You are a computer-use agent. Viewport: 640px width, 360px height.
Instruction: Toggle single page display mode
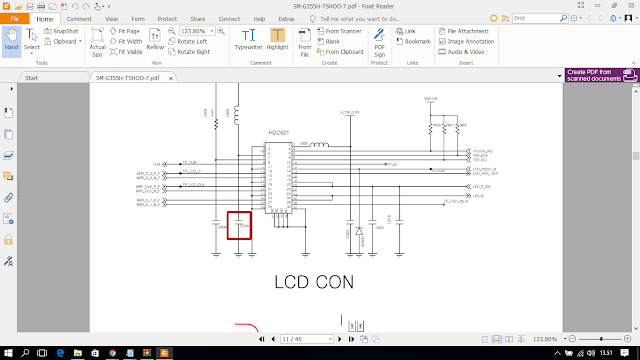pyautogui.click(x=484, y=339)
